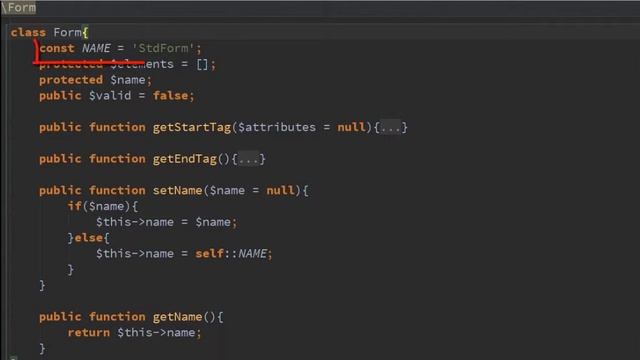The width and height of the screenshot is (640, 360).
Task: Click the null default in getStartTag
Action: click(351, 127)
